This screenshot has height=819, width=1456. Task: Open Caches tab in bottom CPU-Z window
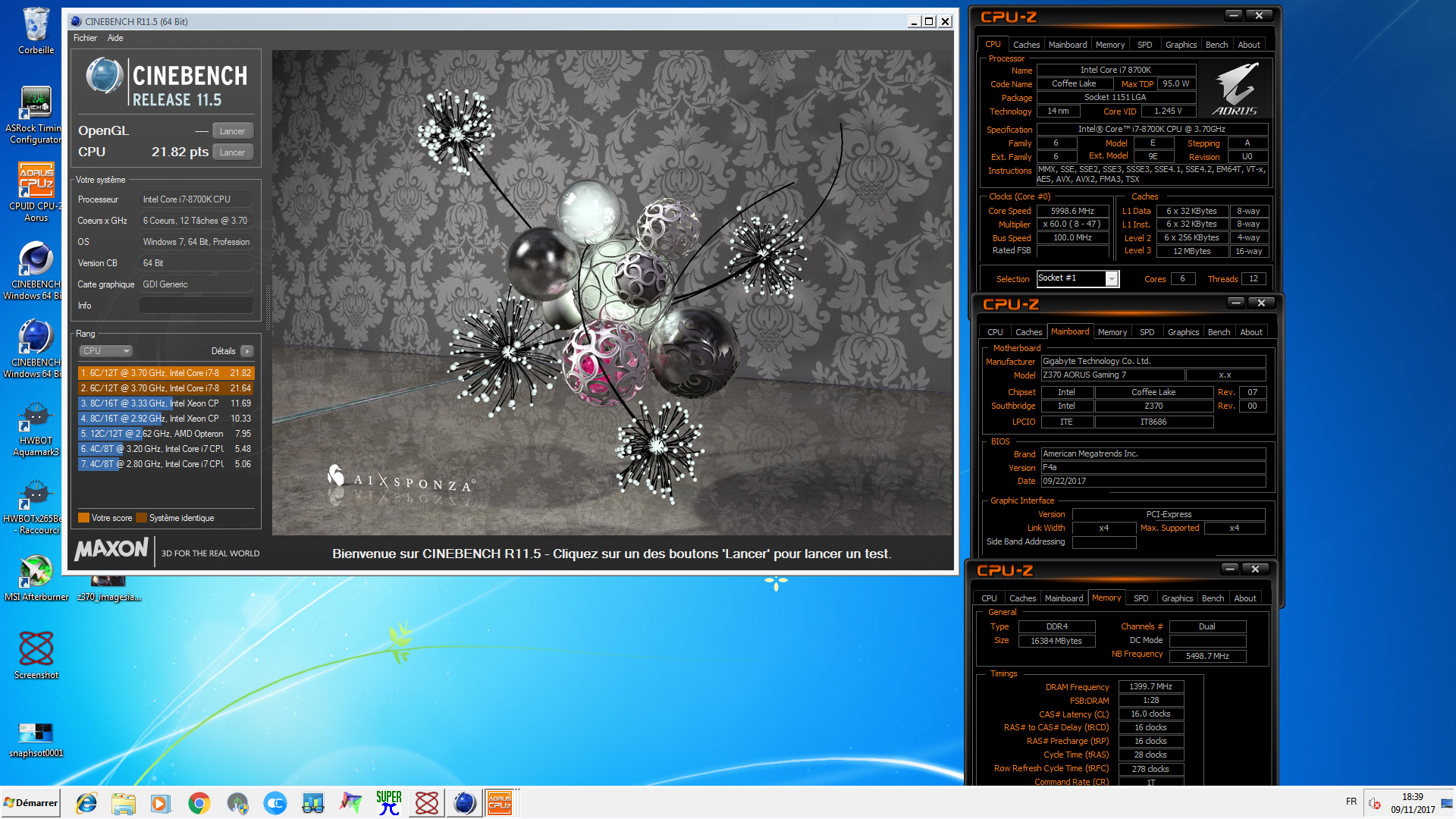(1022, 598)
